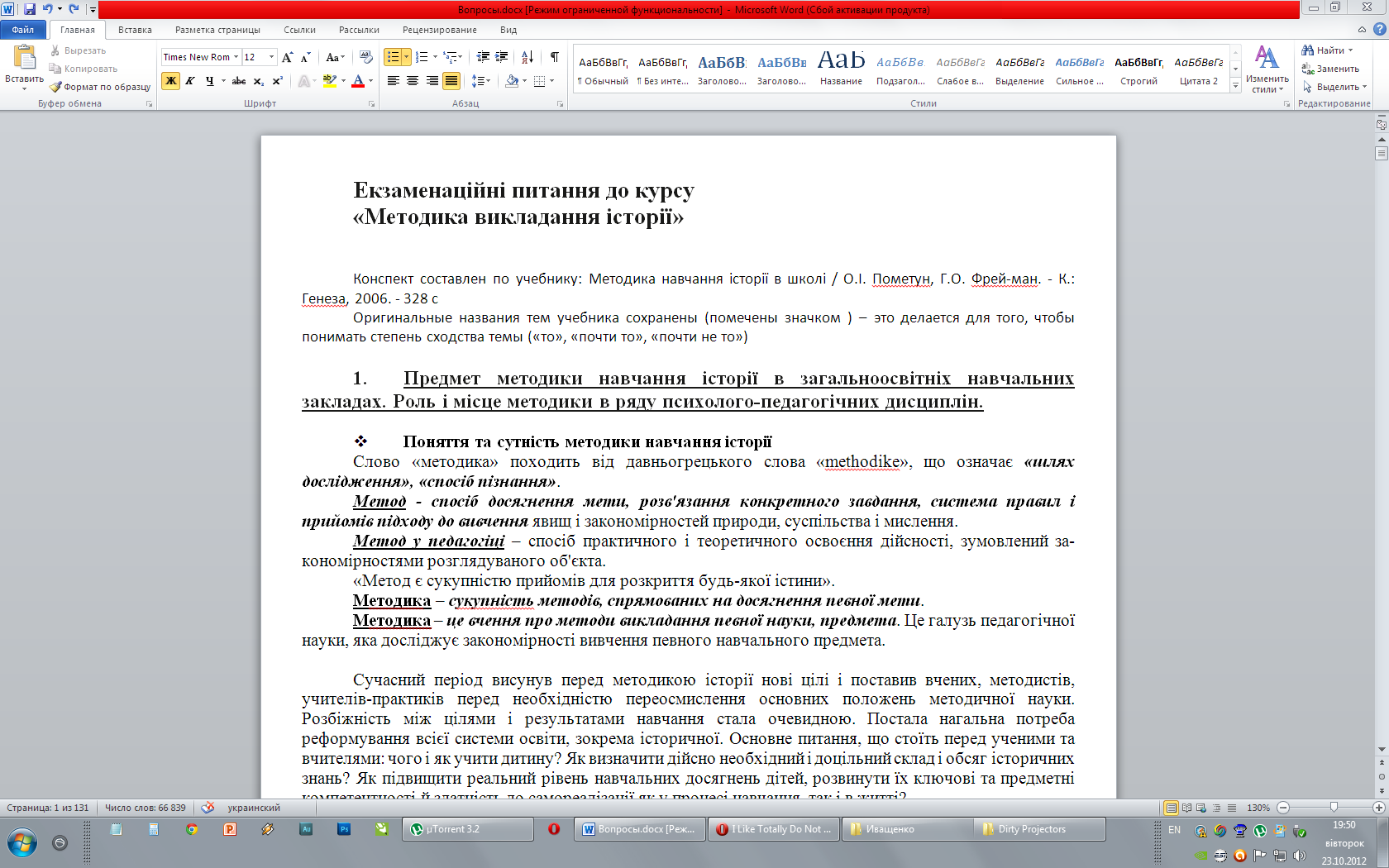The image size is (1389, 868).
Task: Open the numbered list dropdown arrow
Action: click(435, 57)
